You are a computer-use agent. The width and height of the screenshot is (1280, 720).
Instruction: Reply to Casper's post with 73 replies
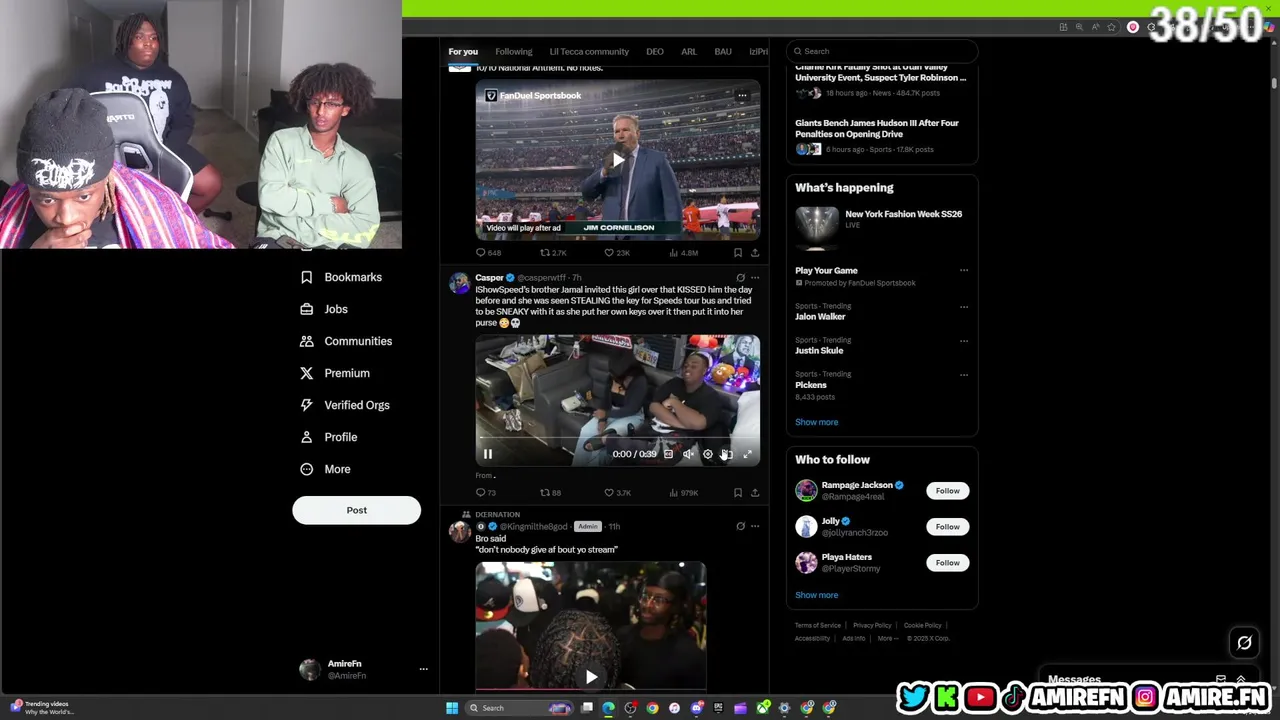tap(486, 492)
